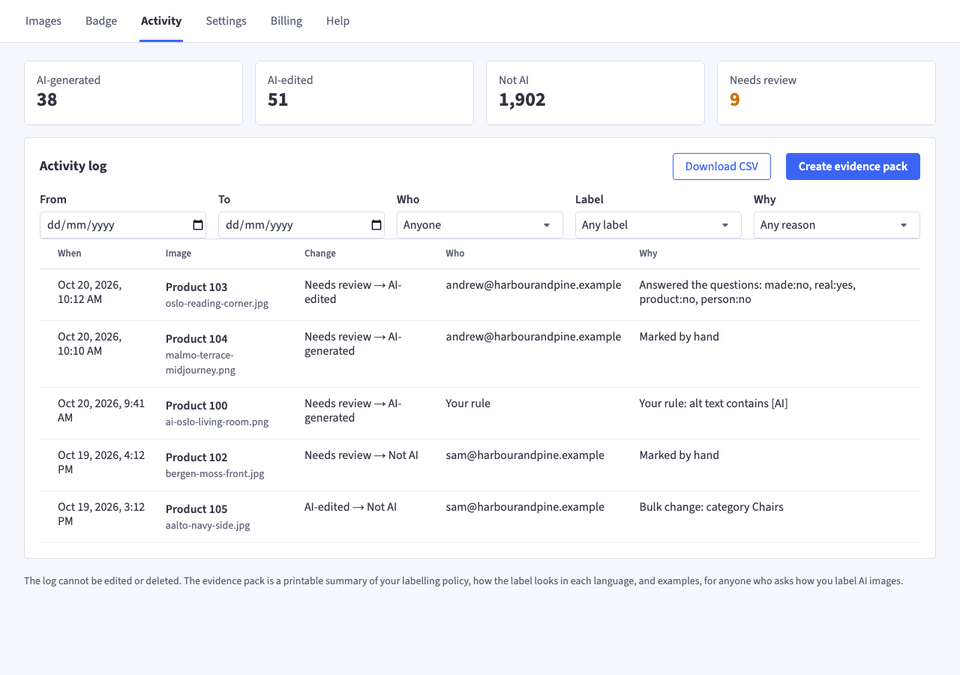960x675 pixels.
Task: Click the Why column header
Action: coord(648,254)
